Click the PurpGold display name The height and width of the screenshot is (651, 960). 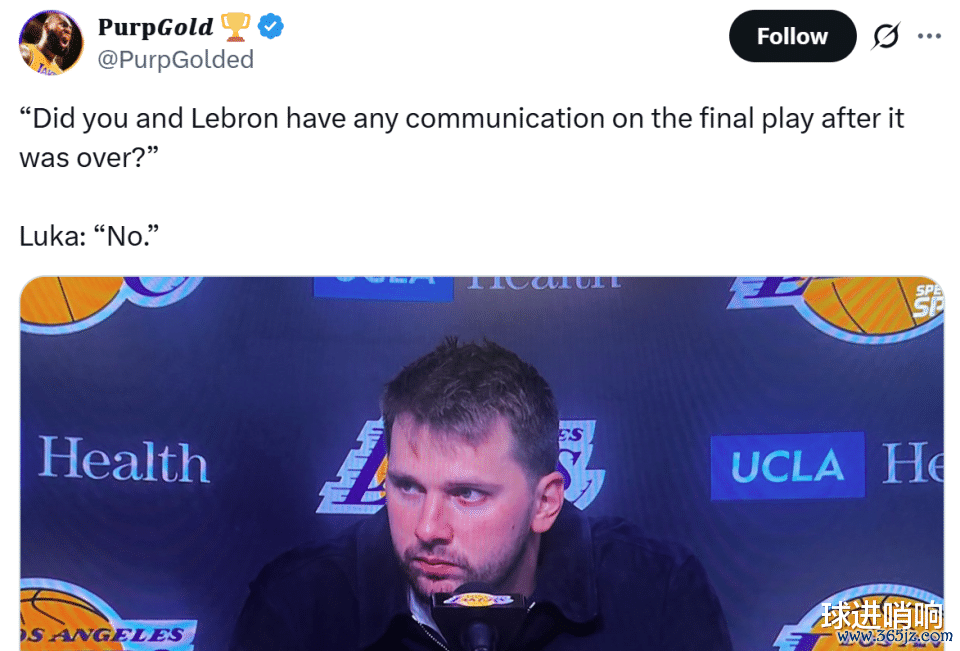tap(155, 27)
